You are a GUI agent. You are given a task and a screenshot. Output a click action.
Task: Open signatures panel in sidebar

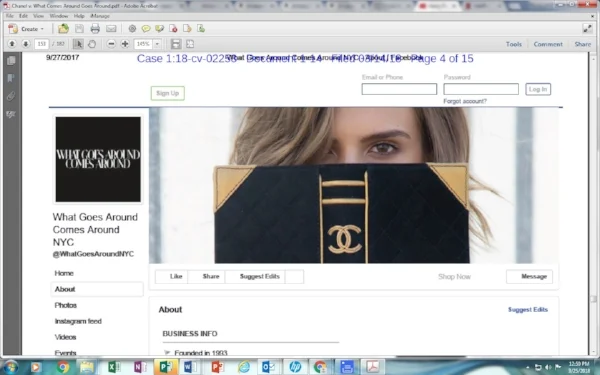[11, 114]
